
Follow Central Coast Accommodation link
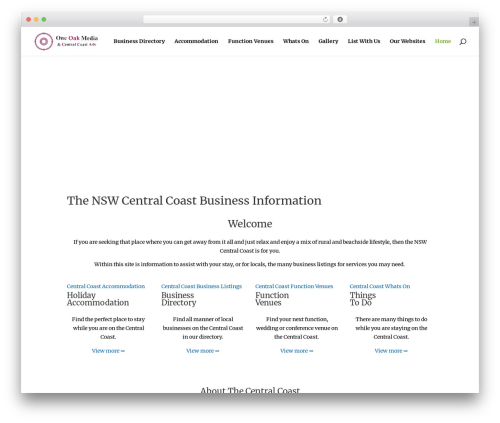[x=106, y=286]
